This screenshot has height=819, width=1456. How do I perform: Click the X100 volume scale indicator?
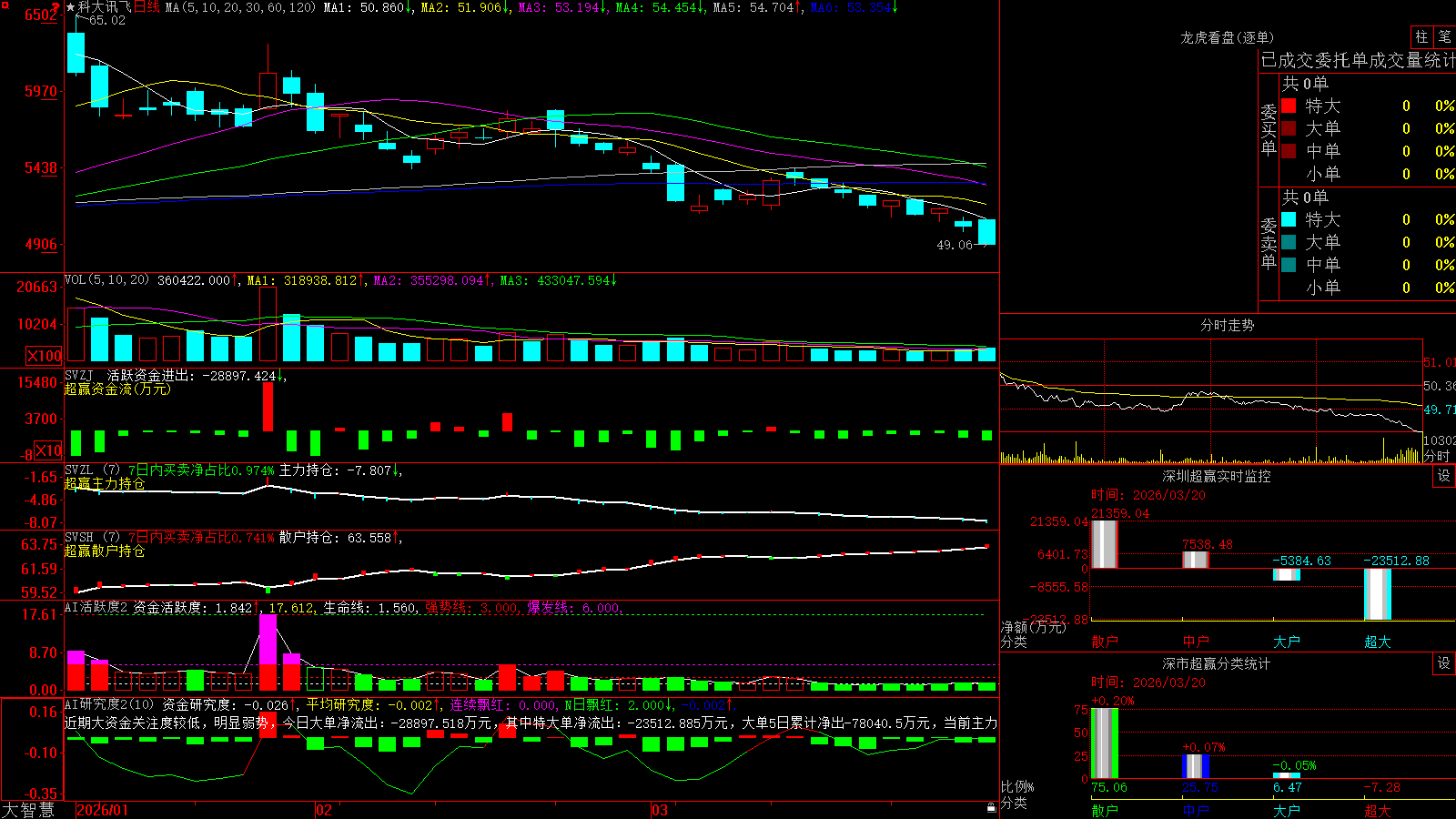click(45, 356)
